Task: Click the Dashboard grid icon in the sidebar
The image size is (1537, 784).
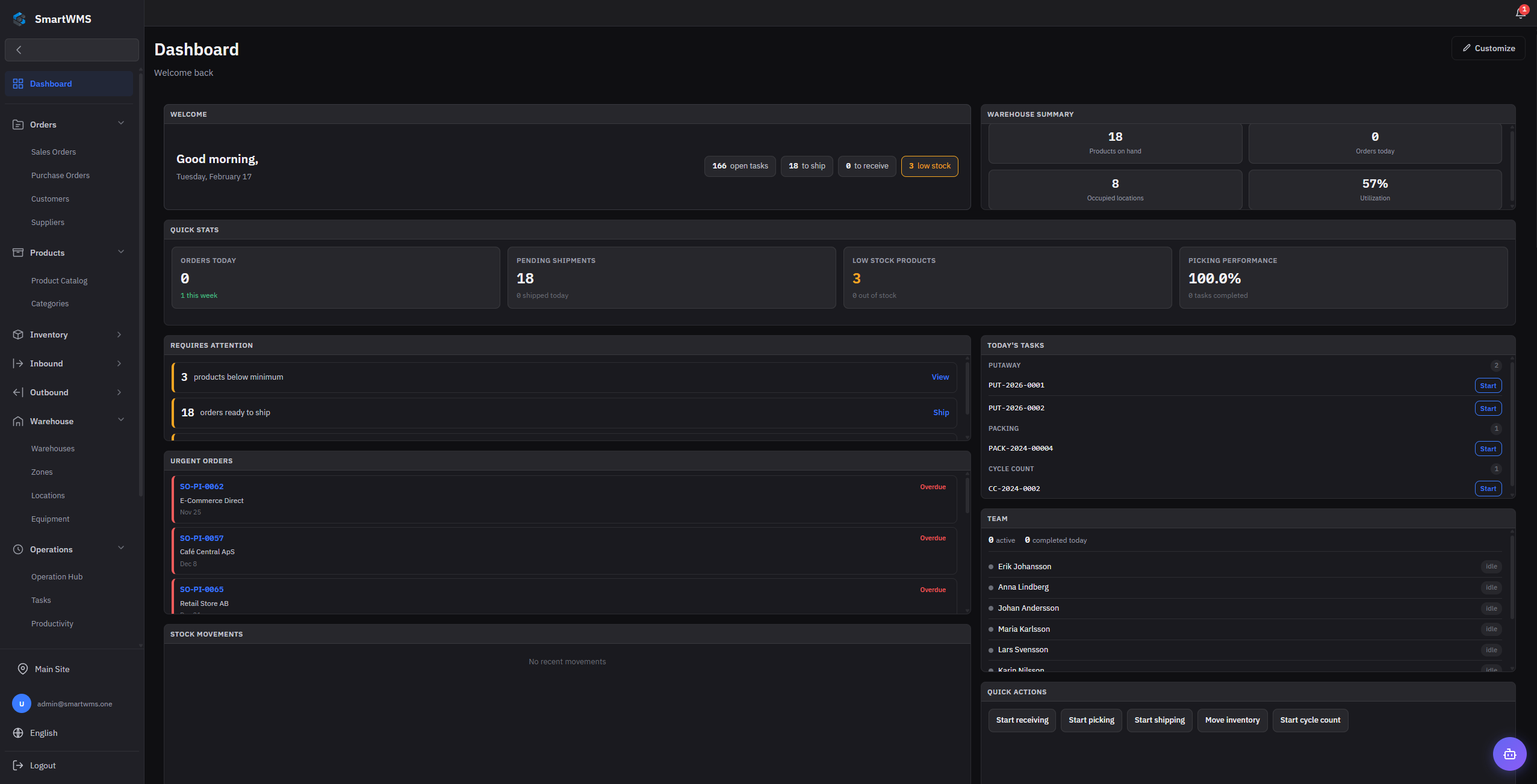Action: coord(18,84)
